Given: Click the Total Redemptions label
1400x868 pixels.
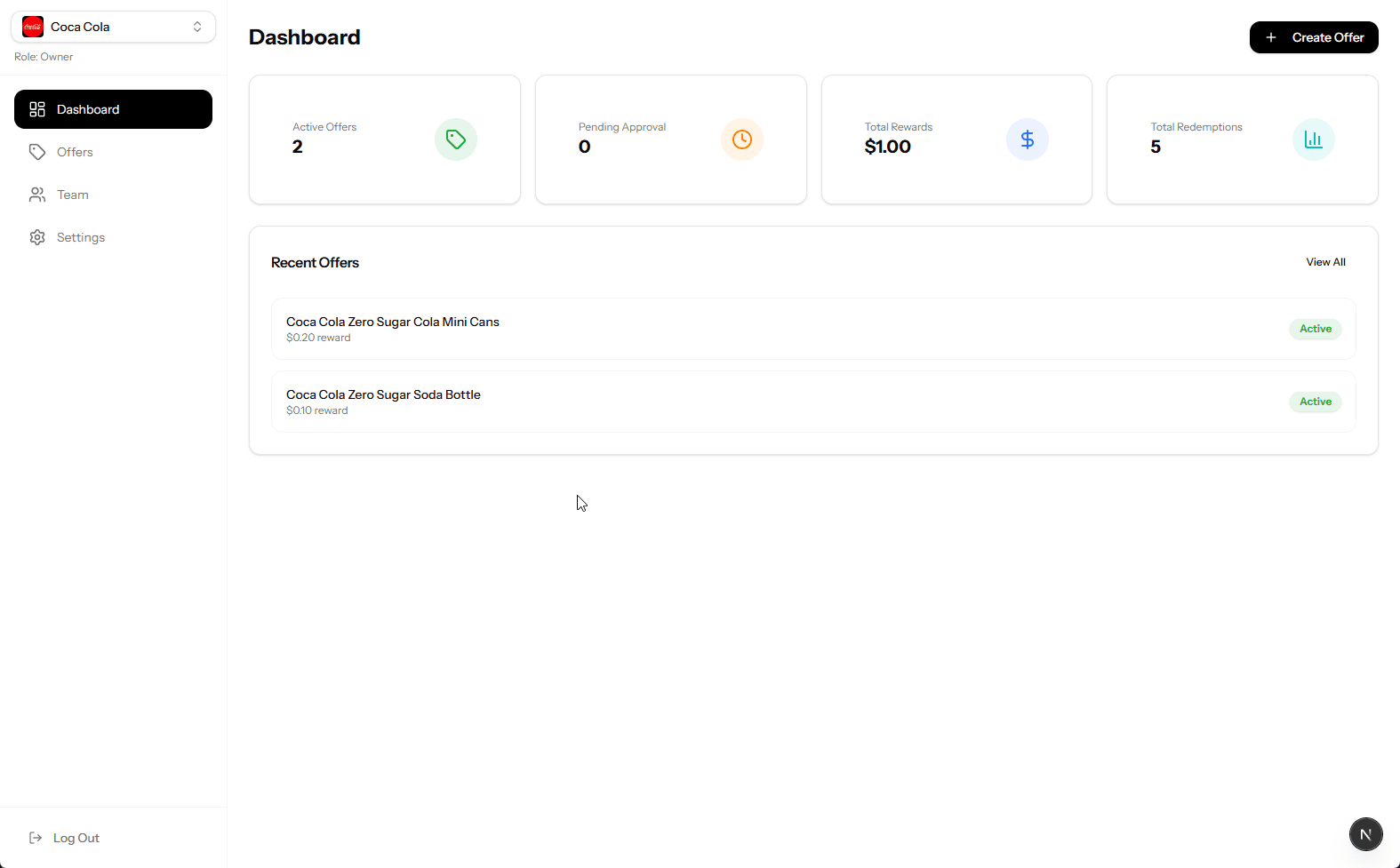Looking at the screenshot, I should [1196, 127].
